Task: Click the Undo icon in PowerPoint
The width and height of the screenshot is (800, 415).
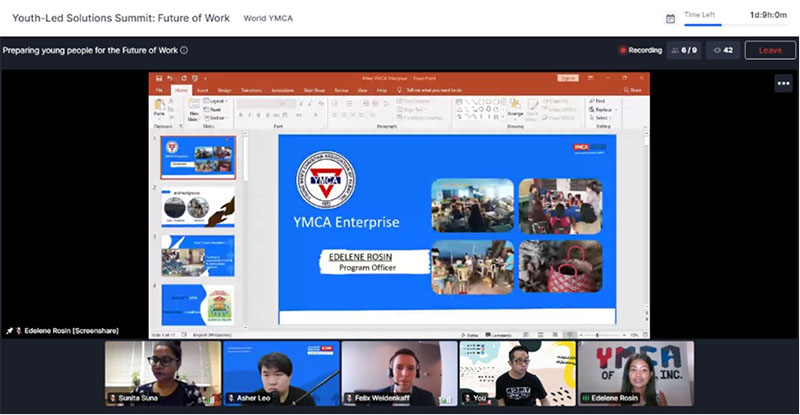Action: tap(170, 78)
